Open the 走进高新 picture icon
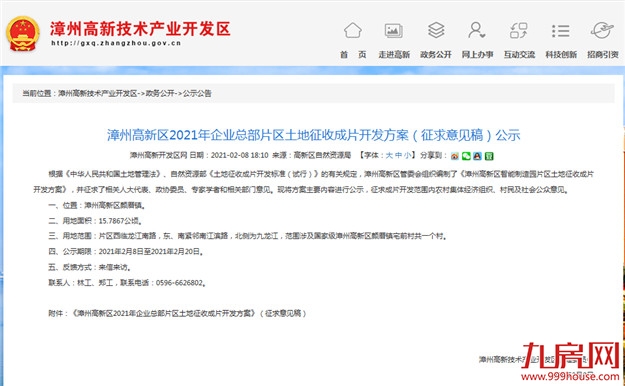625x386 pixels. (394, 31)
